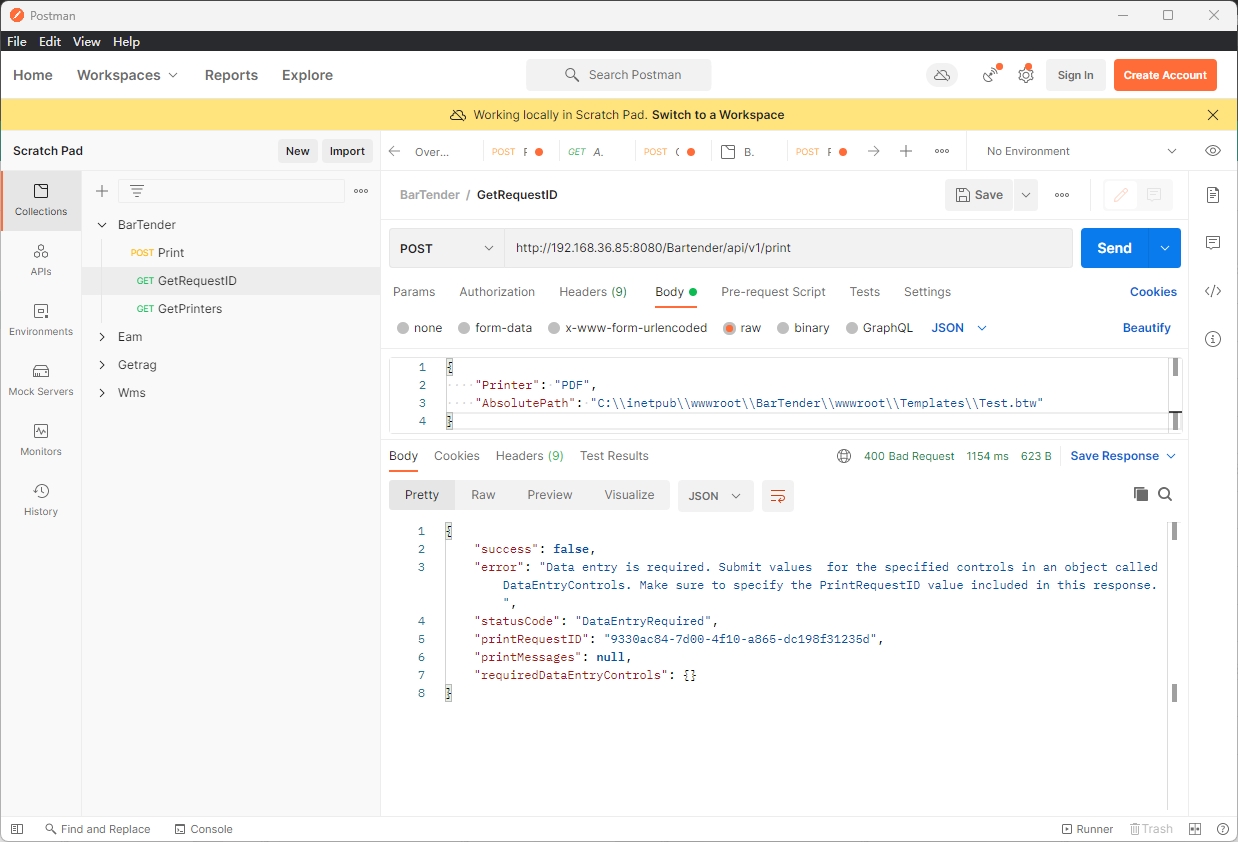Dismiss the Scratch Pad banner
This screenshot has width=1238, height=842.
(1213, 115)
